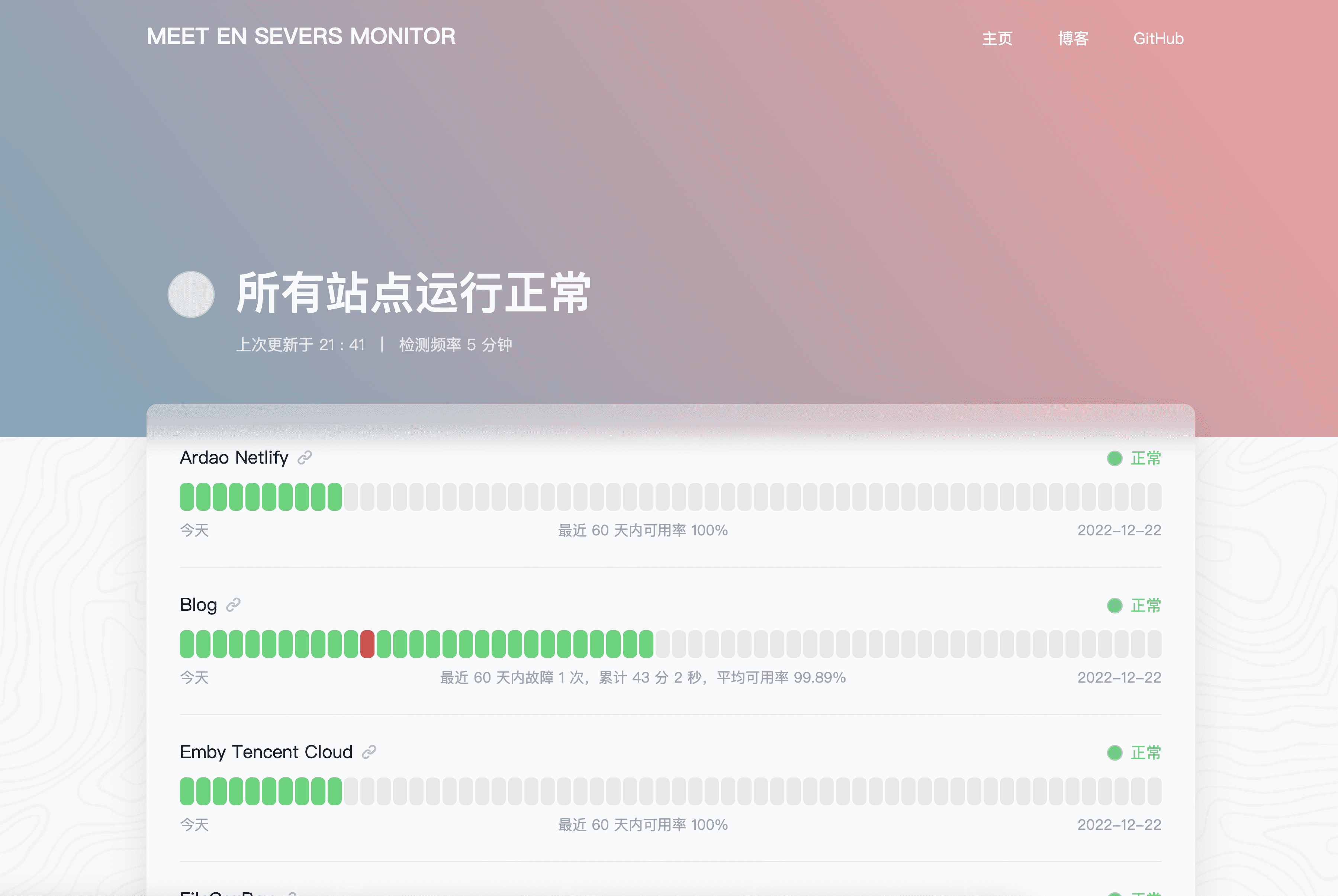This screenshot has height=896, width=1338.
Task: Open the 博客 navigation link
Action: [1073, 38]
